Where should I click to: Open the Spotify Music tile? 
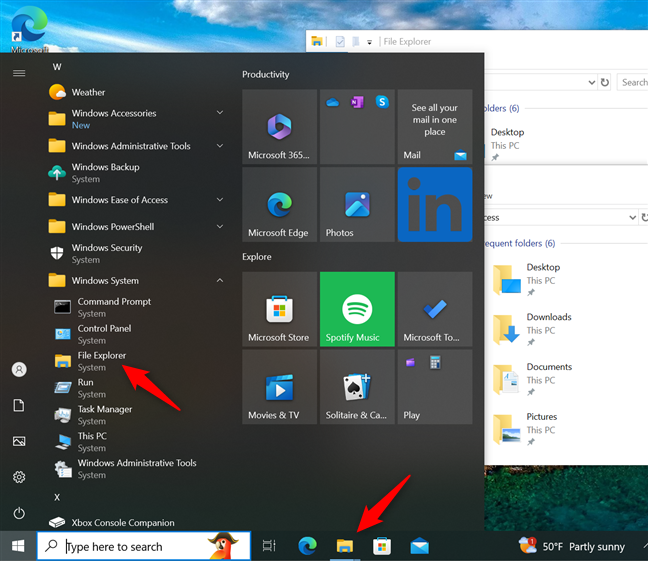(357, 309)
